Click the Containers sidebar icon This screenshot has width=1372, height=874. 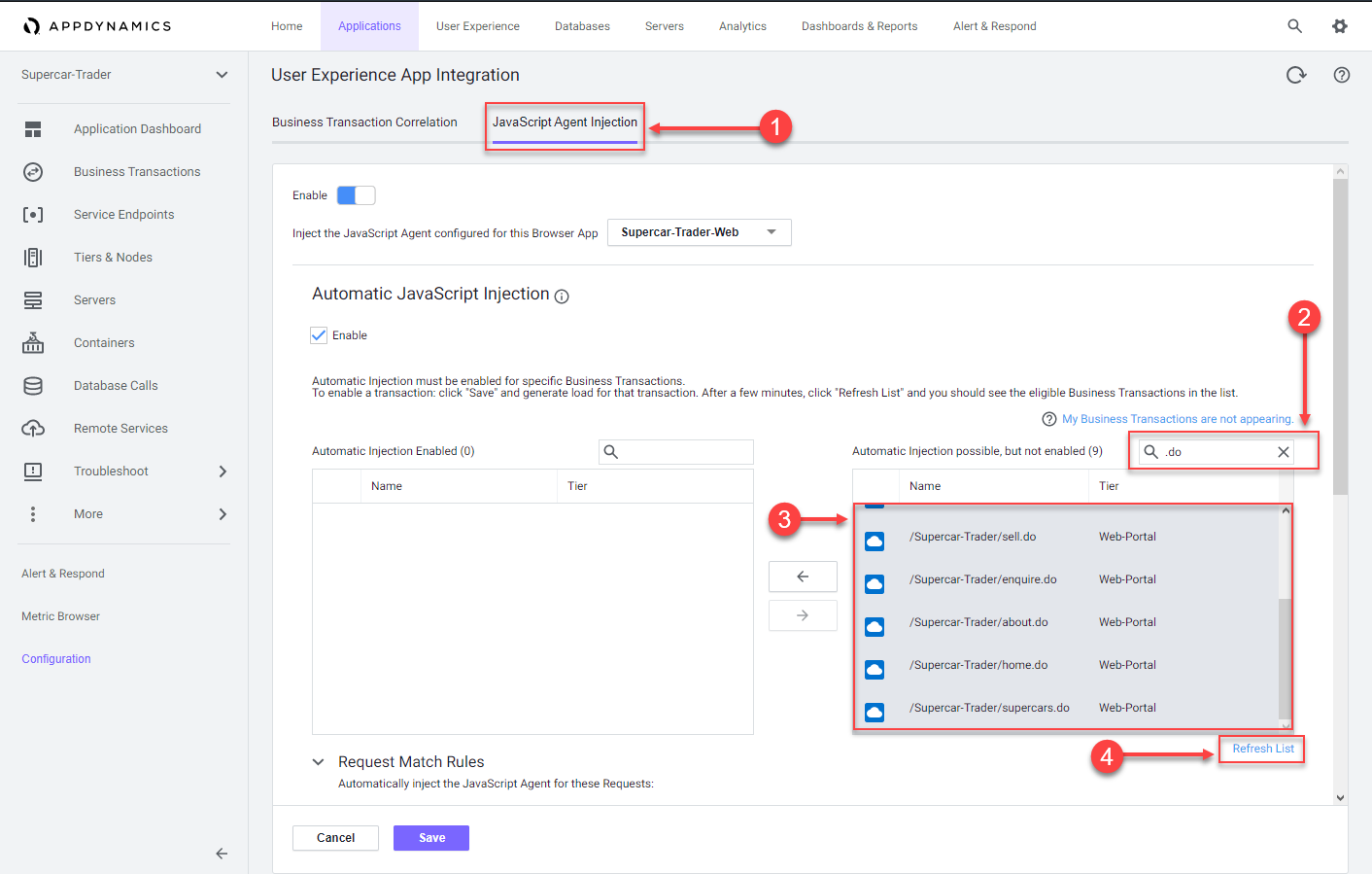pyautogui.click(x=33, y=342)
